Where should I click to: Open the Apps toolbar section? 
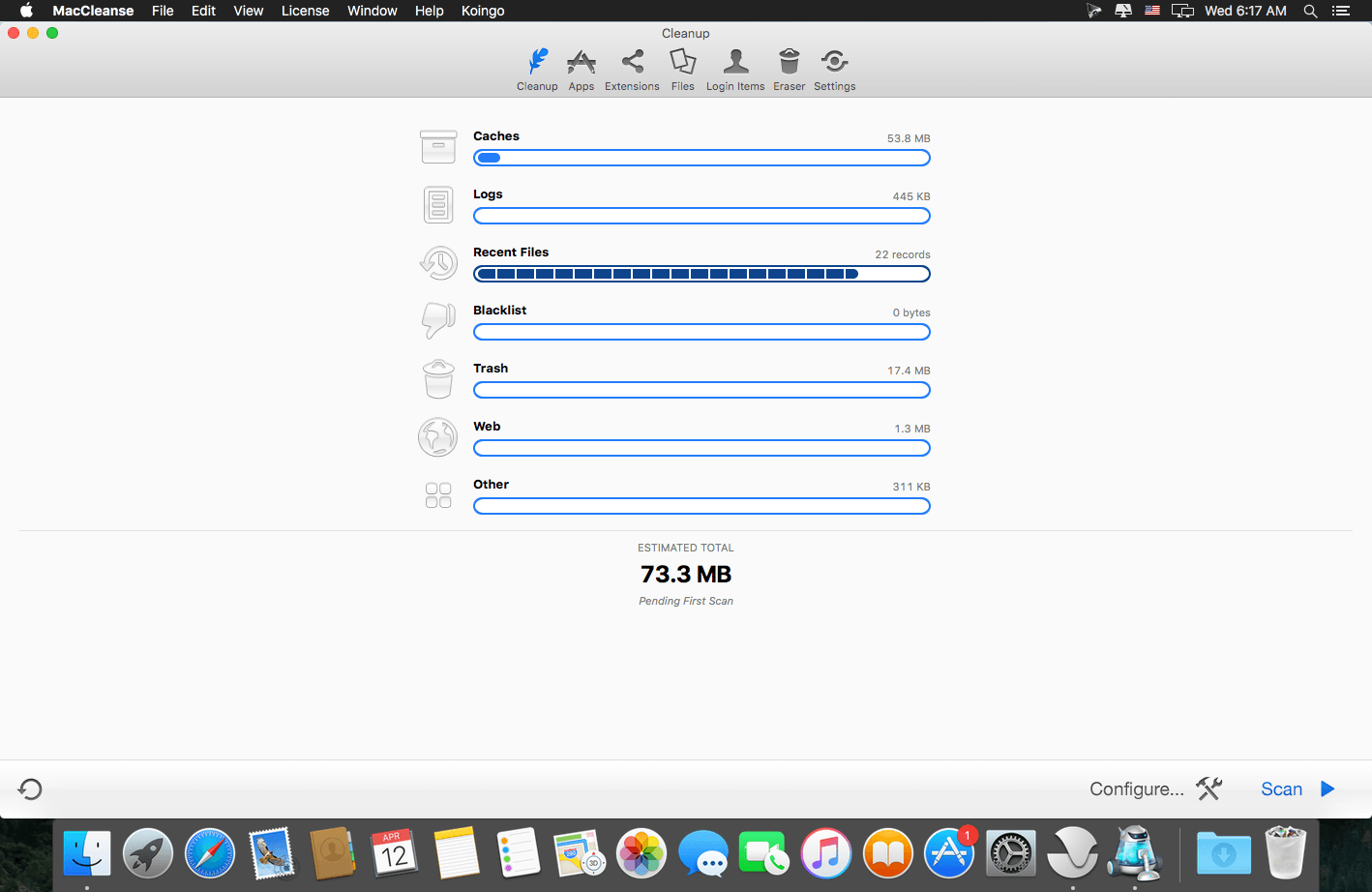581,70
